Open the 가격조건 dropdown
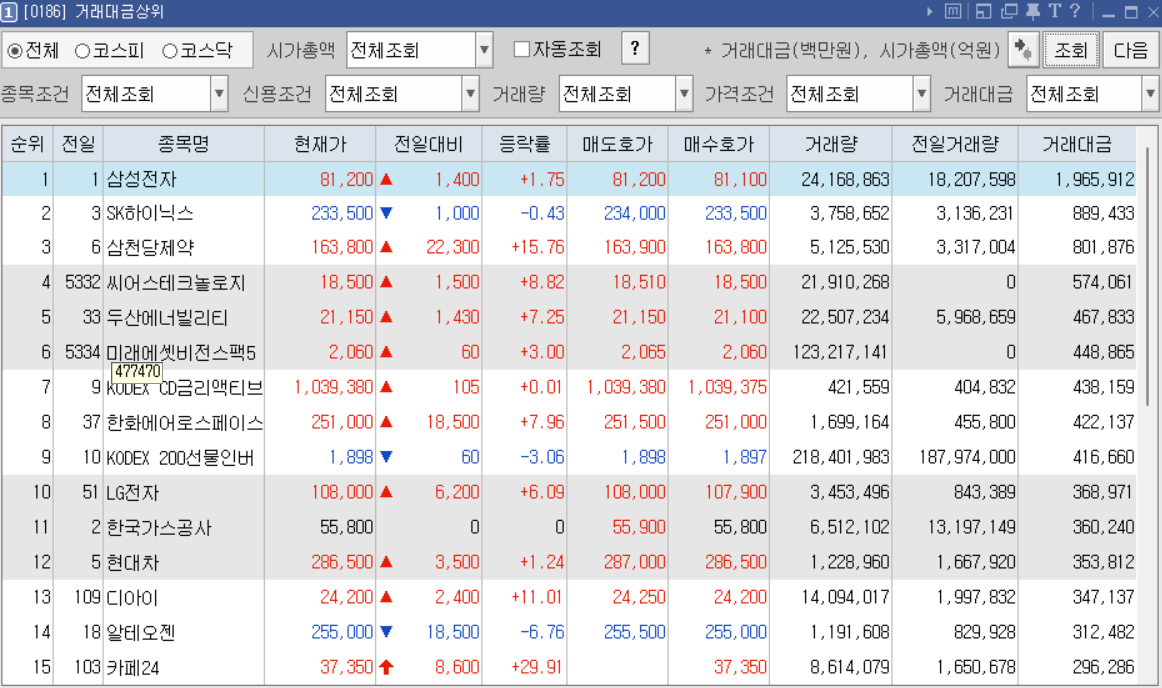Image resolution: width=1162 pixels, height=688 pixels. [x=921, y=94]
